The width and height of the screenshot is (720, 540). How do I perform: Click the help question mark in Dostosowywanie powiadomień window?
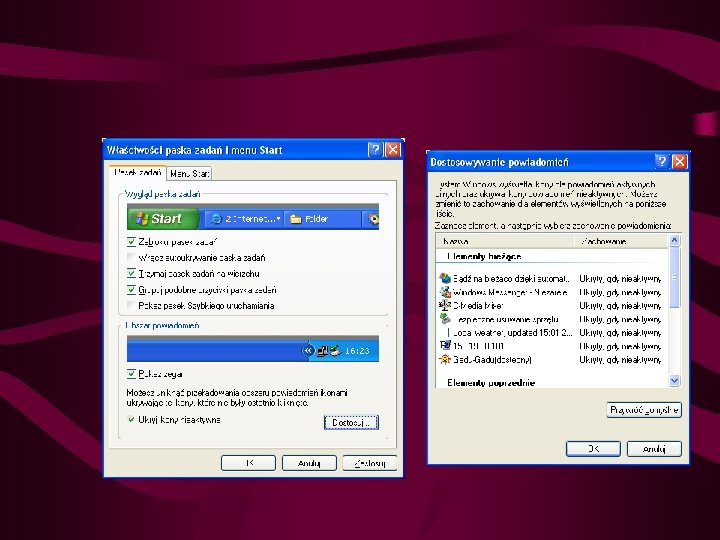(x=662, y=162)
